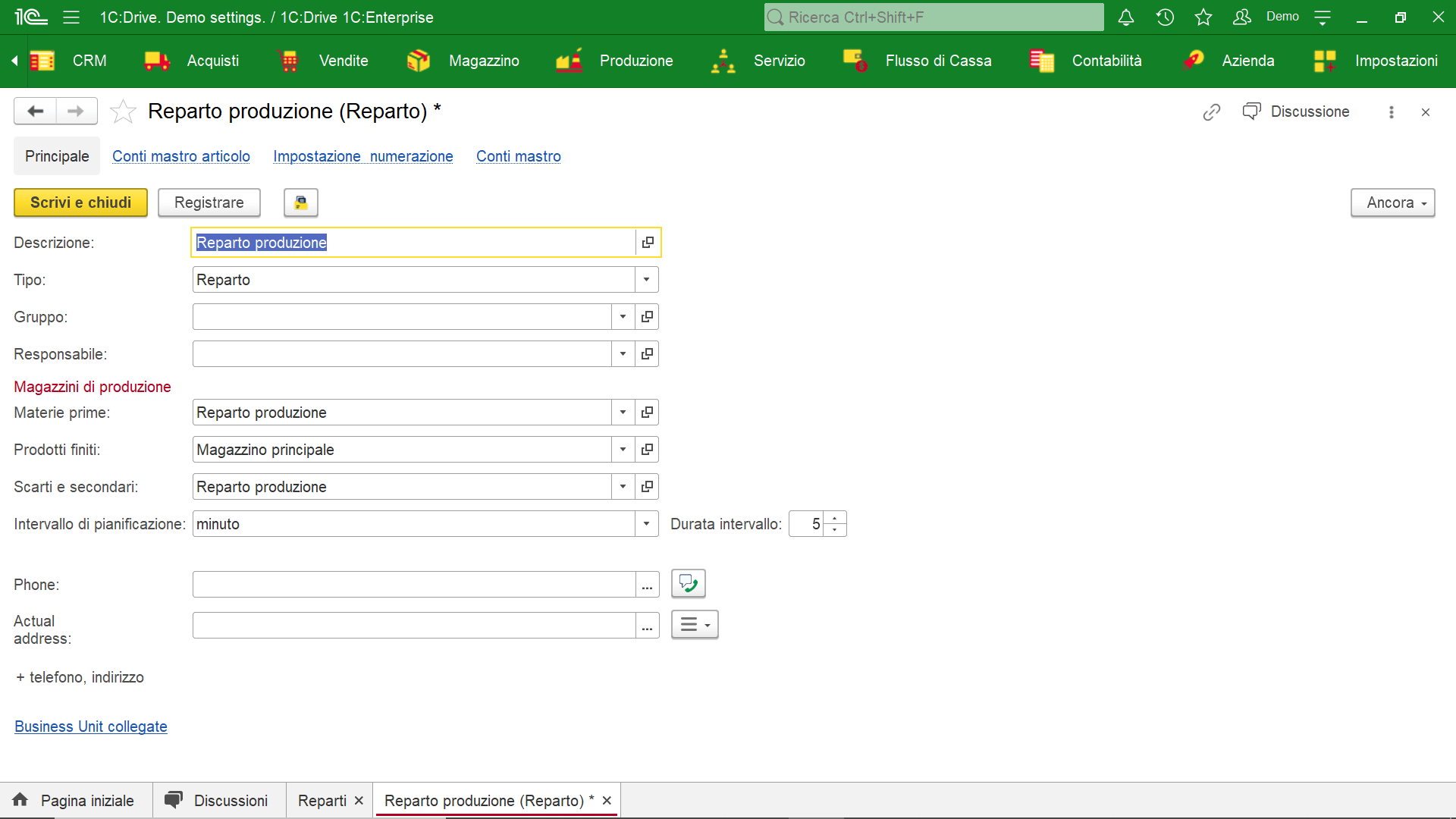Open Descrizione field open button
Viewport: 1456px width, 819px height.
(x=648, y=243)
